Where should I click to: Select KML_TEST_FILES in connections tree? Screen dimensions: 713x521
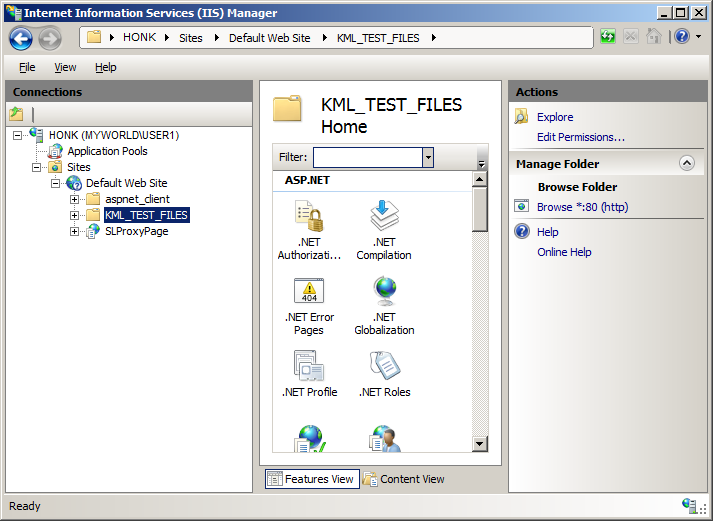146,215
